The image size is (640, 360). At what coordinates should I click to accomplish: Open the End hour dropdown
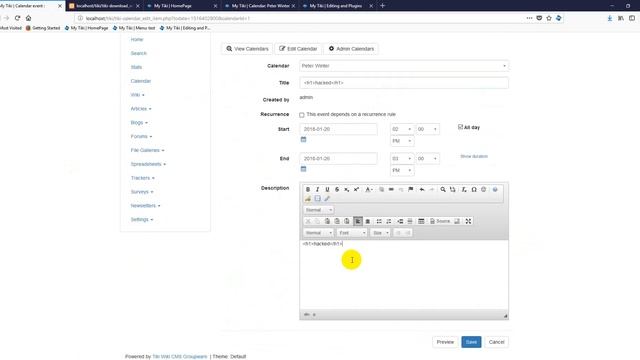pos(402,158)
